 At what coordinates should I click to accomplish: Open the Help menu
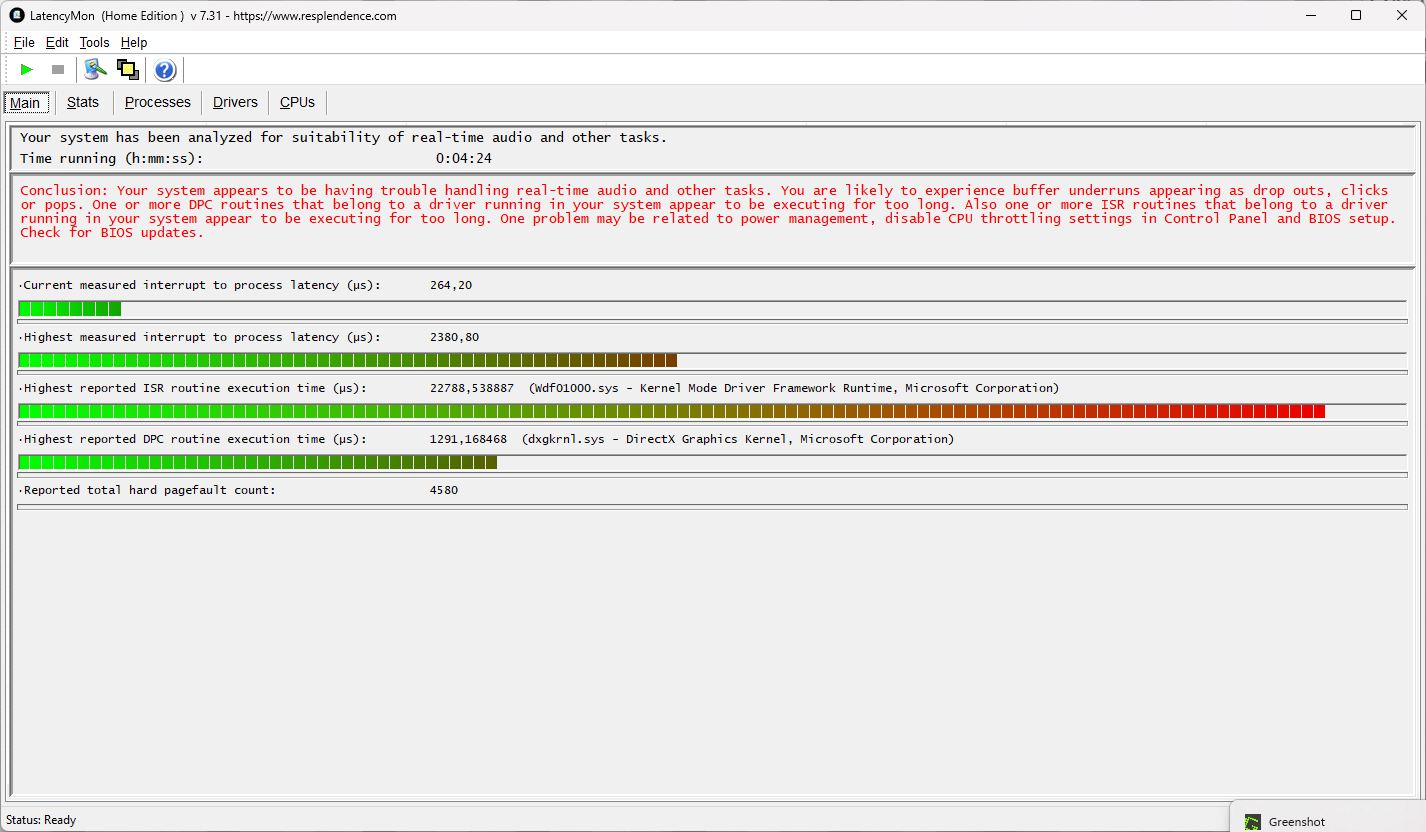click(x=134, y=42)
